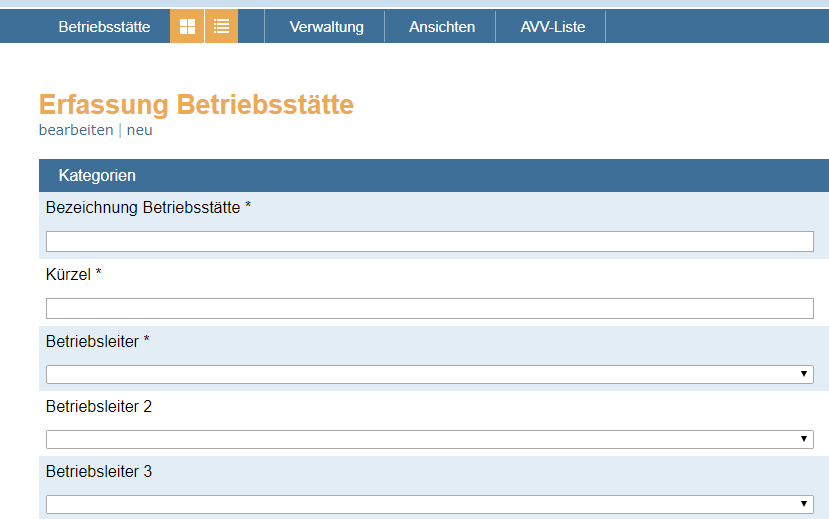Screen dimensions: 829x519
Task: Open the Betriebsleiter 3 combo box
Action: point(429,504)
